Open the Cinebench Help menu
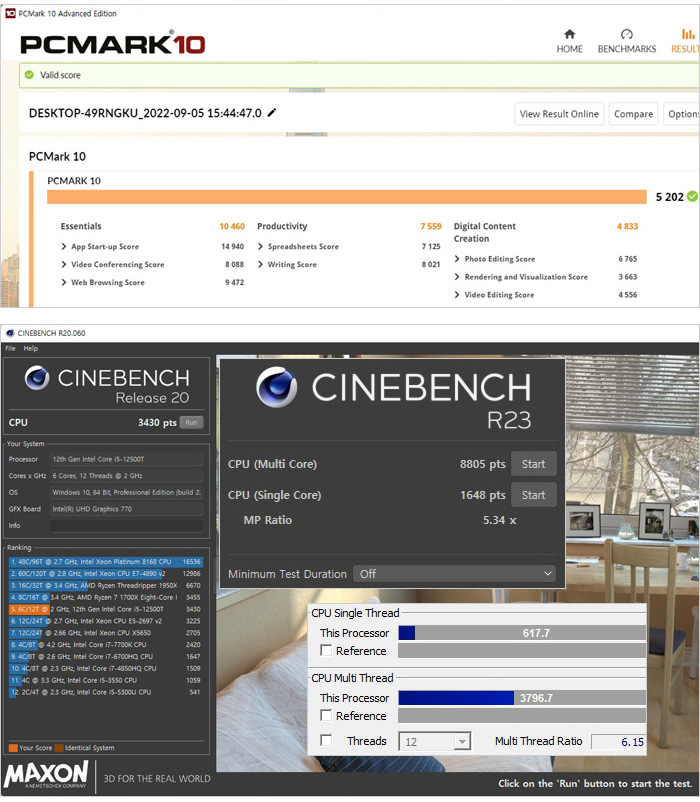 pyautogui.click(x=31, y=348)
